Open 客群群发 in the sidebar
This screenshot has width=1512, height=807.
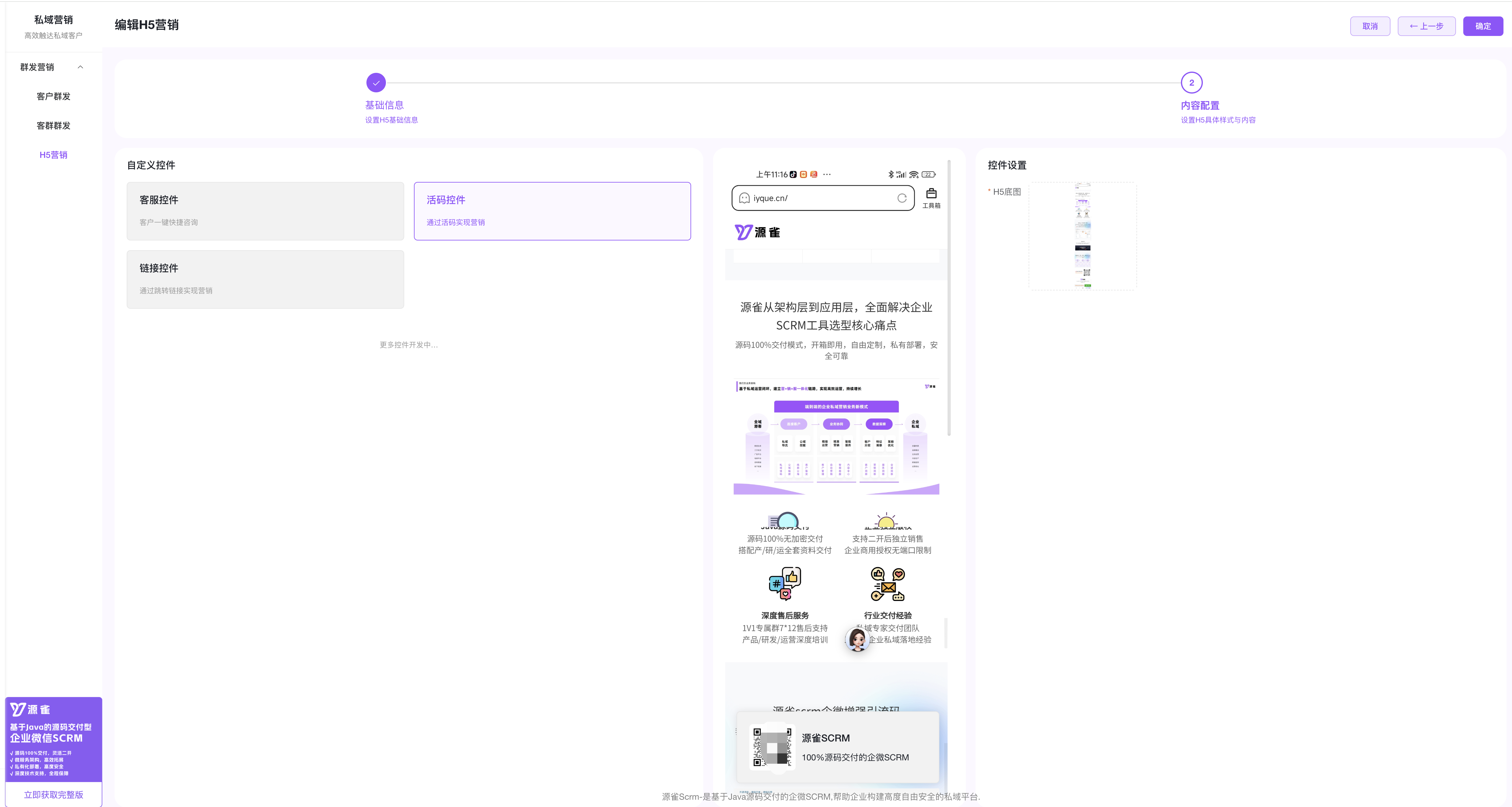53,126
